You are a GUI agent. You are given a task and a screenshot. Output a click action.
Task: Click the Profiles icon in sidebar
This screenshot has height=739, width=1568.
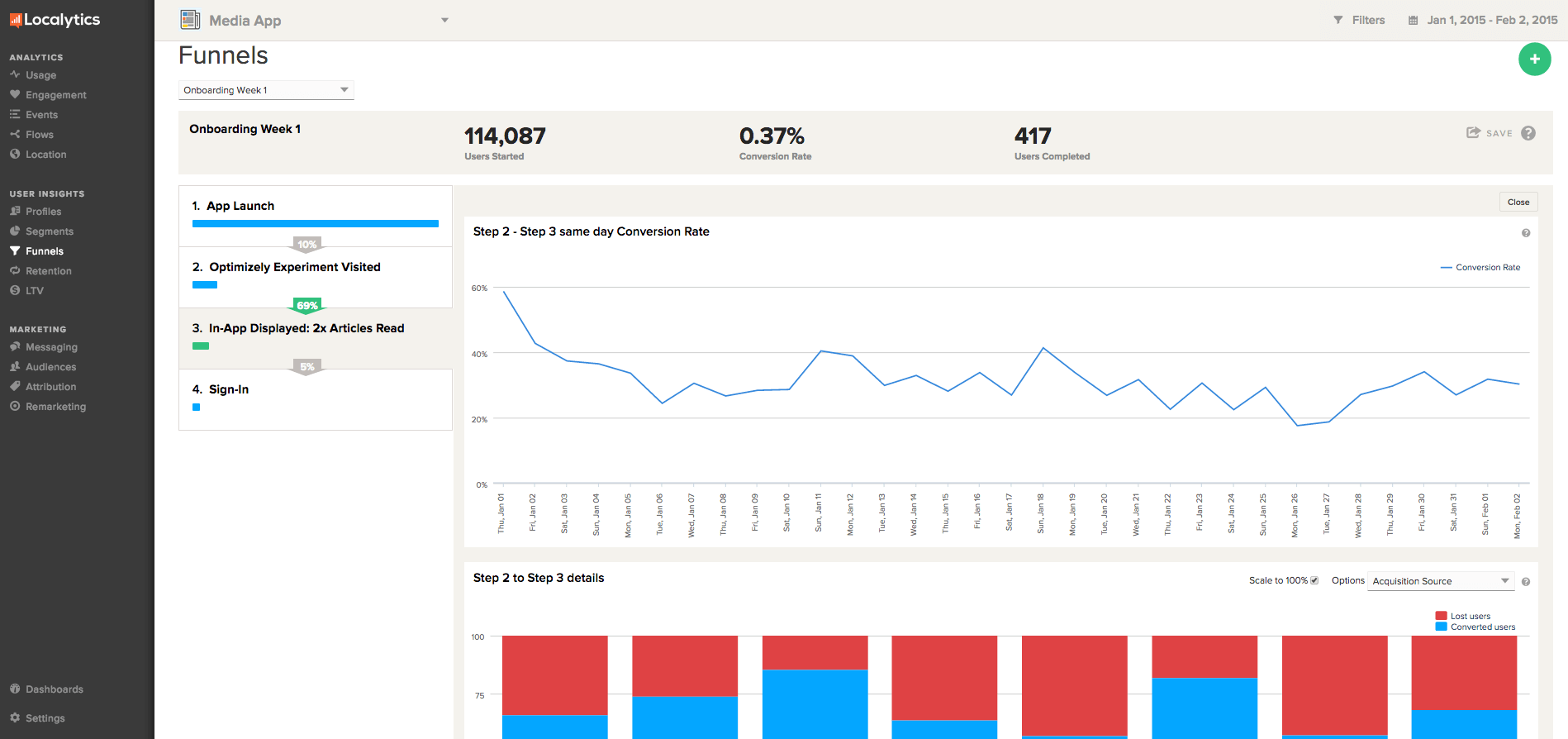(15, 211)
